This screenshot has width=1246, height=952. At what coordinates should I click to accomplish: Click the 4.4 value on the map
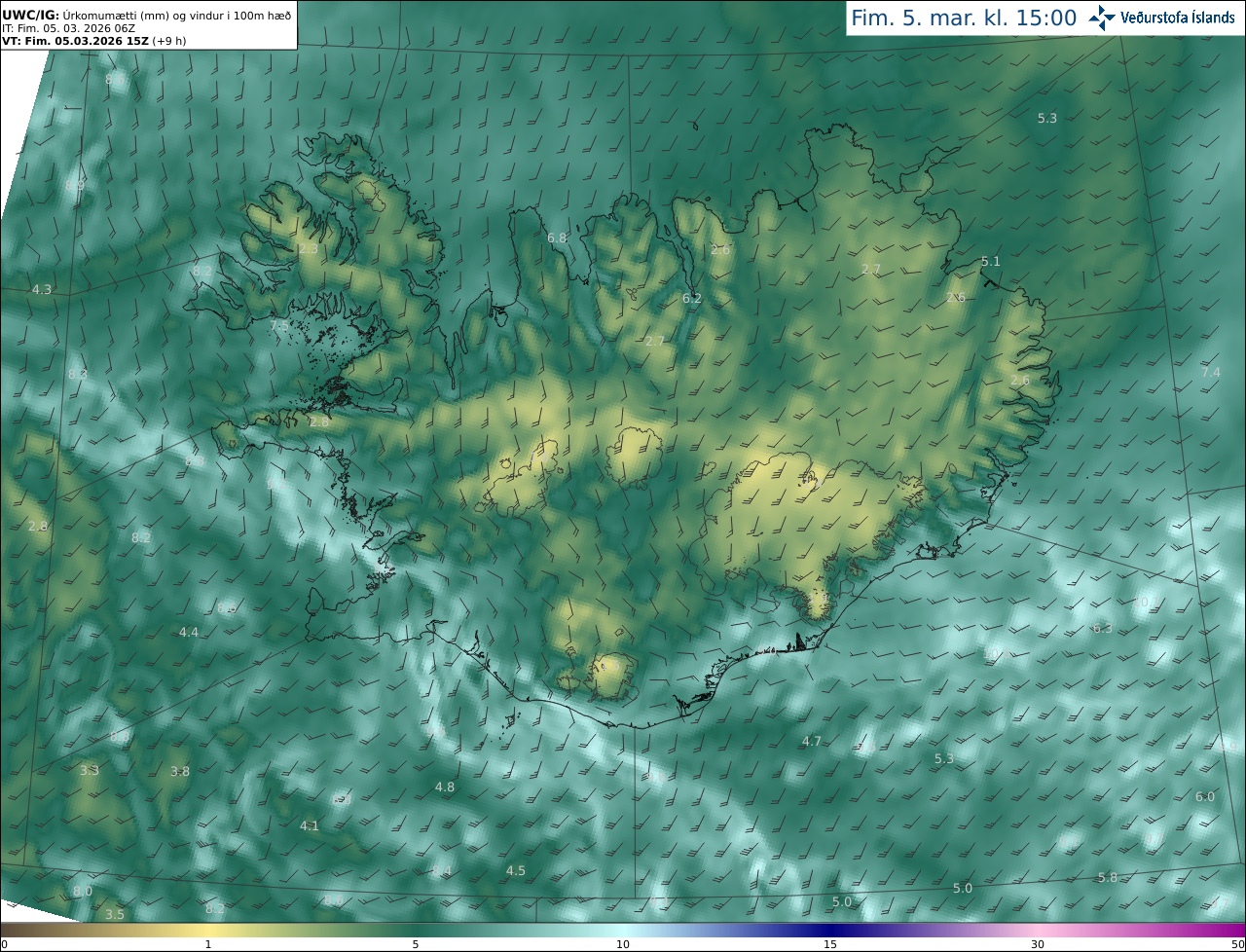tap(189, 633)
